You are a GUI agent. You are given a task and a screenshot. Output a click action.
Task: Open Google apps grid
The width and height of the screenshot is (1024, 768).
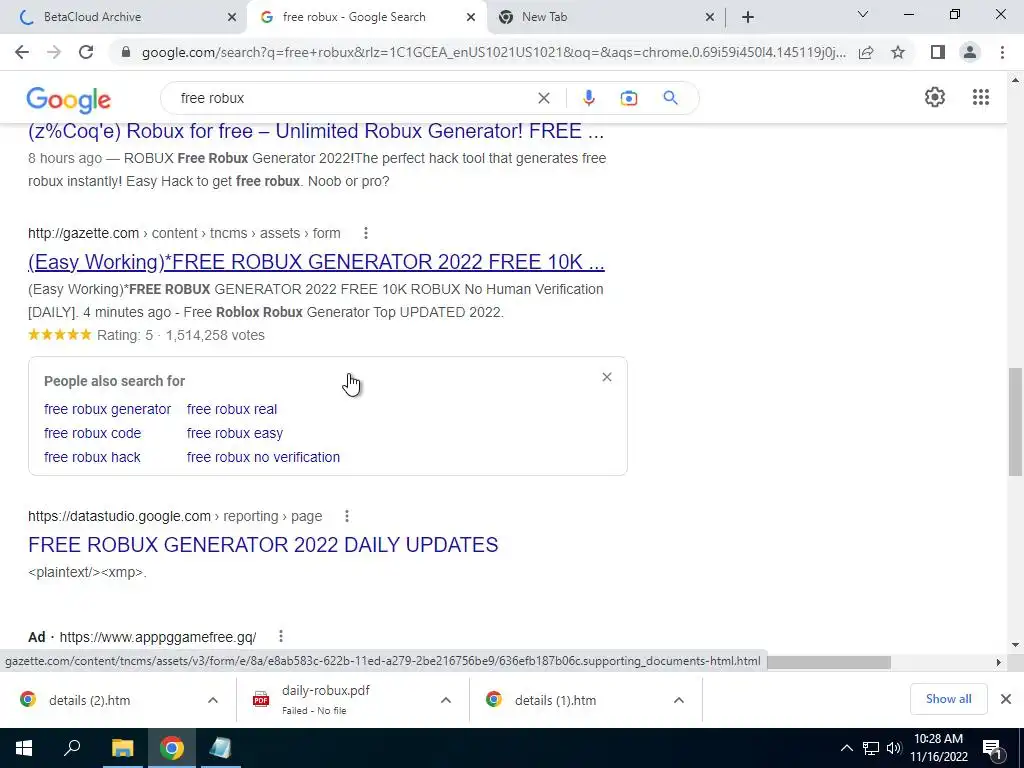tap(980, 97)
